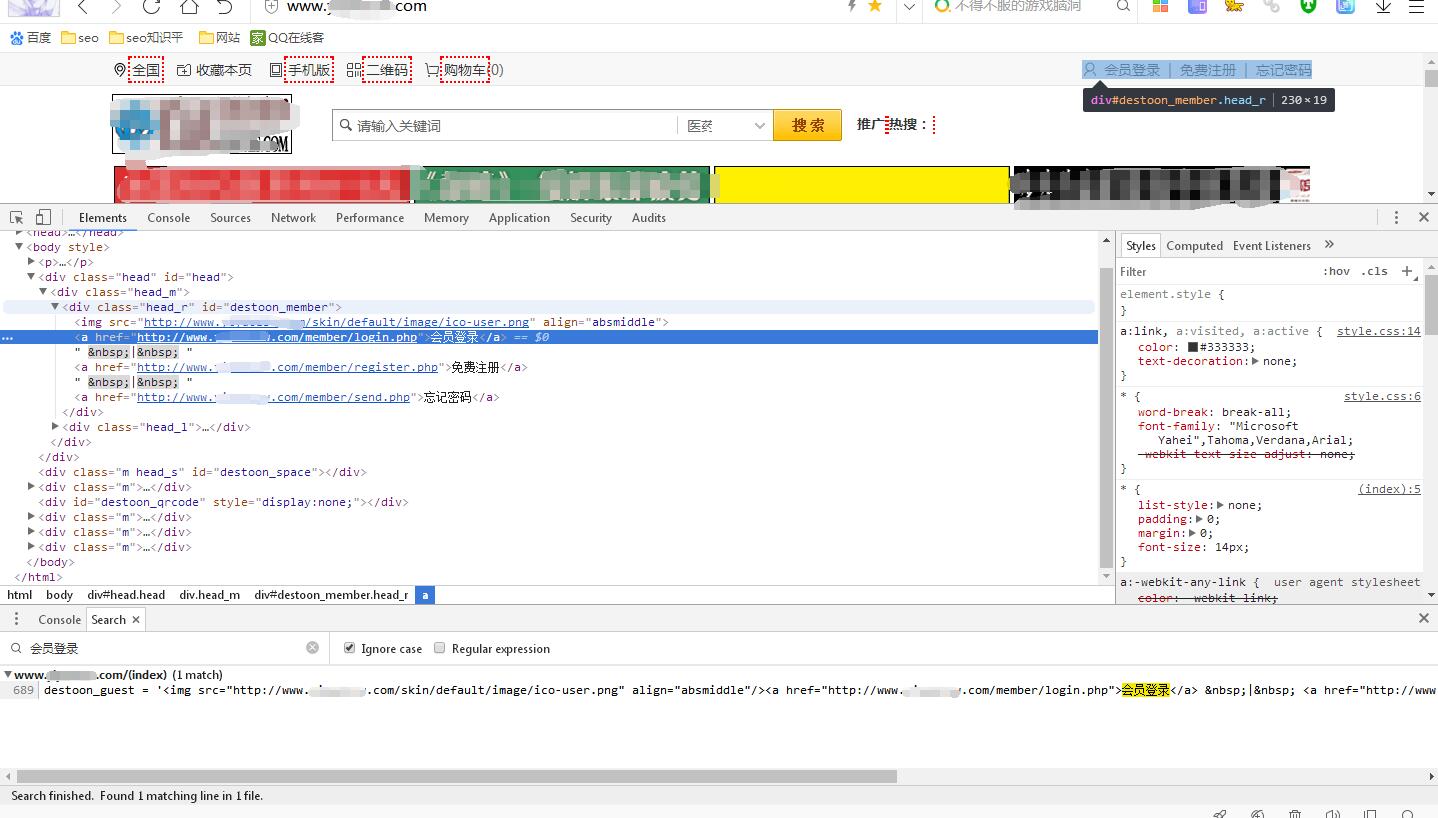Click the new style rule plus icon

(x=1407, y=271)
